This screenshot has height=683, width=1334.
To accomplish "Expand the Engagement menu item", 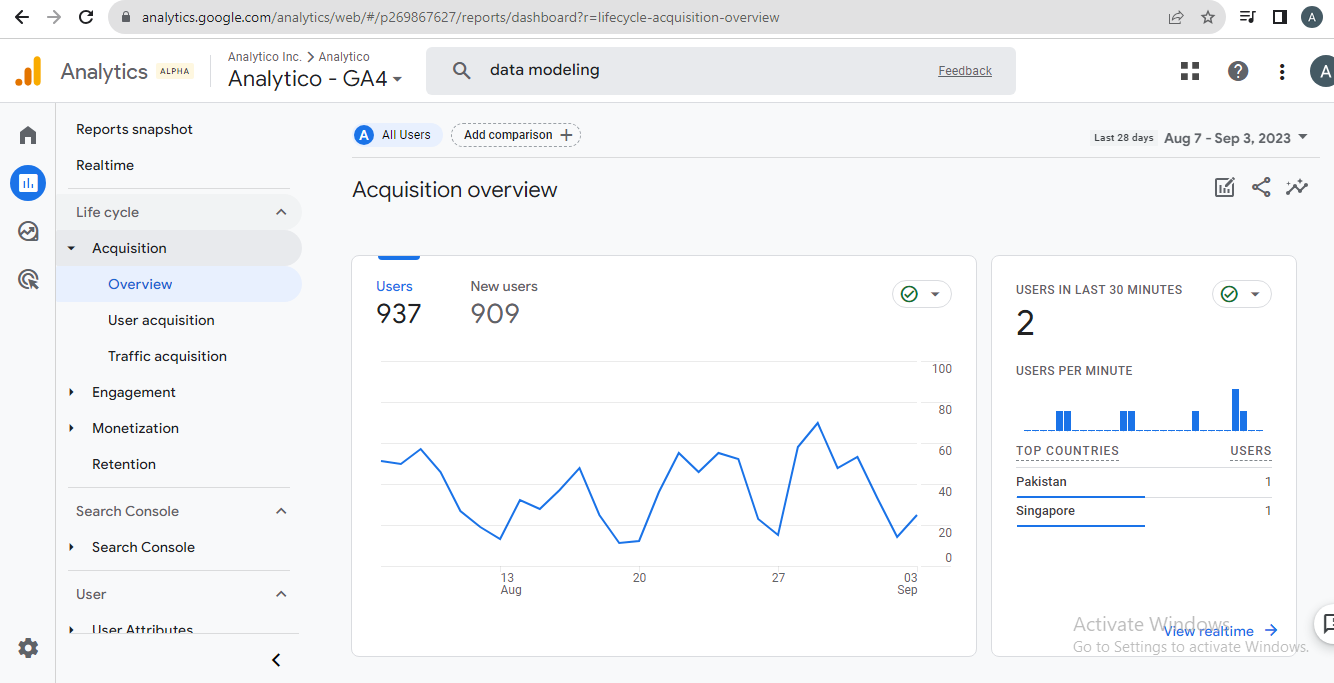I will (134, 392).
